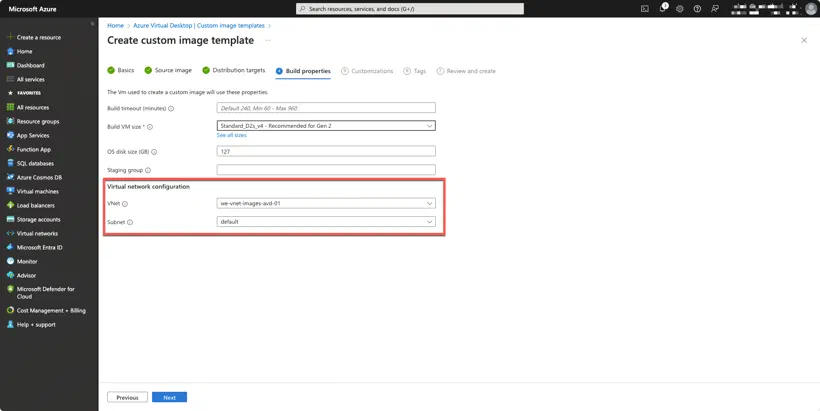Go to the Customizations tab
Image resolution: width=820 pixels, height=411 pixels.
point(367,71)
